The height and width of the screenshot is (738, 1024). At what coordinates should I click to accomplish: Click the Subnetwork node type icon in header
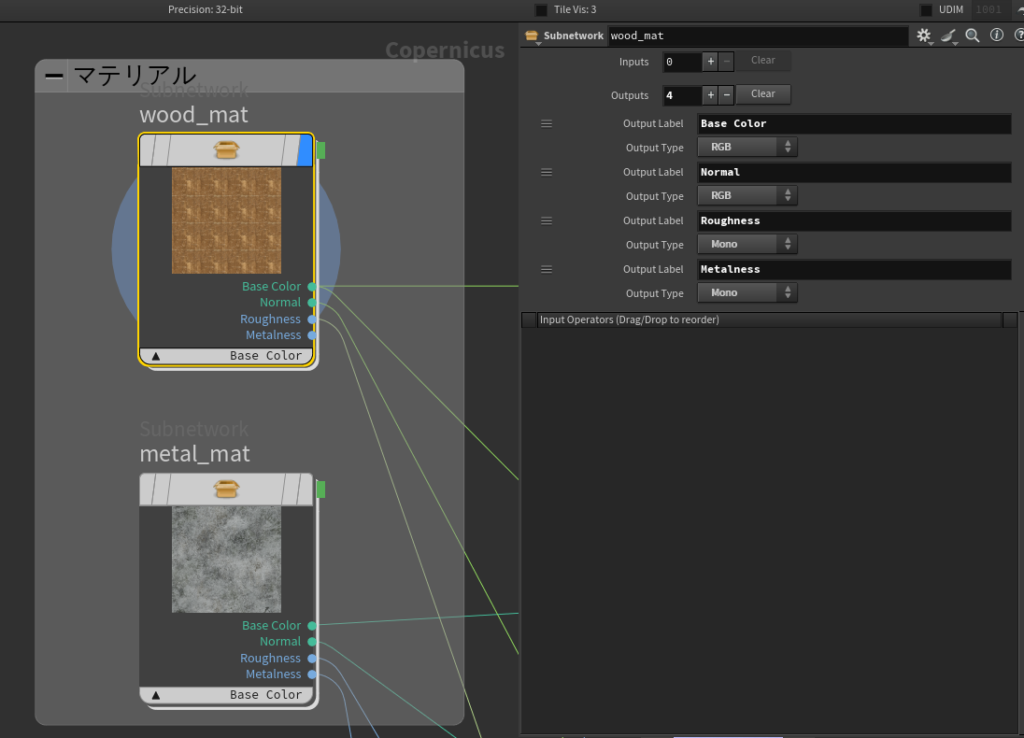[x=532, y=36]
